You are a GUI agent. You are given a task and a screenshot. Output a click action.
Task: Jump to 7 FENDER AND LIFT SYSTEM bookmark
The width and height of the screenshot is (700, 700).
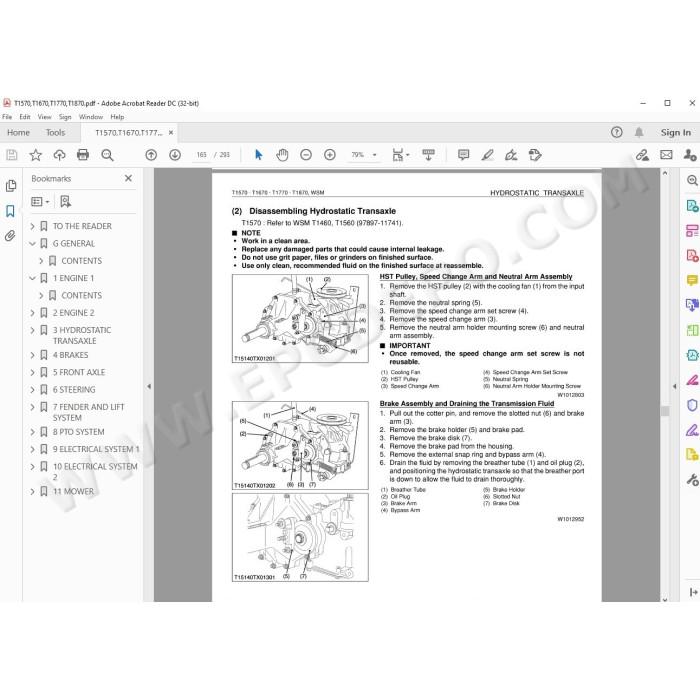88,412
